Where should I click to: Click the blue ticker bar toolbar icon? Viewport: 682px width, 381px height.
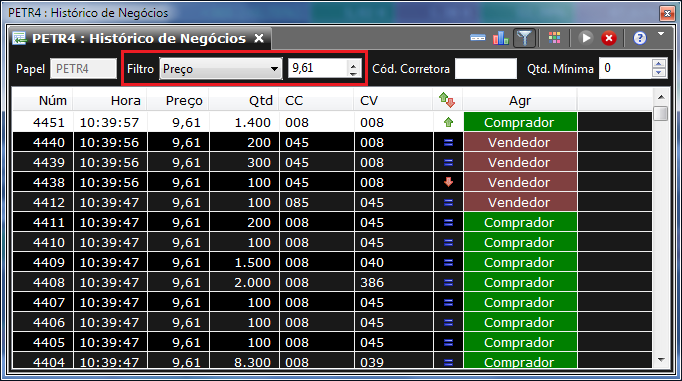(478, 38)
